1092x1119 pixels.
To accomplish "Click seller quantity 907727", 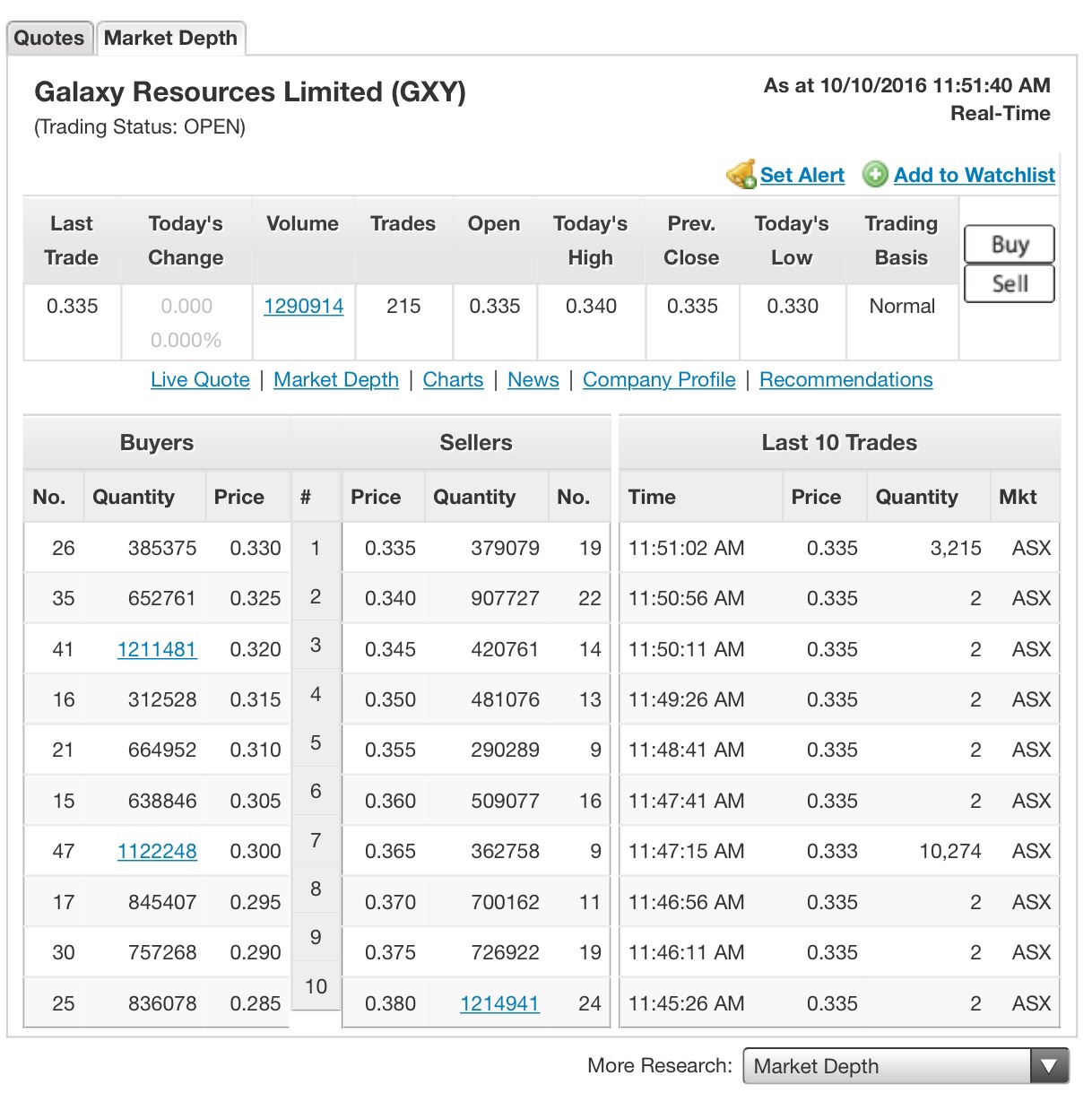I will coord(505,598).
